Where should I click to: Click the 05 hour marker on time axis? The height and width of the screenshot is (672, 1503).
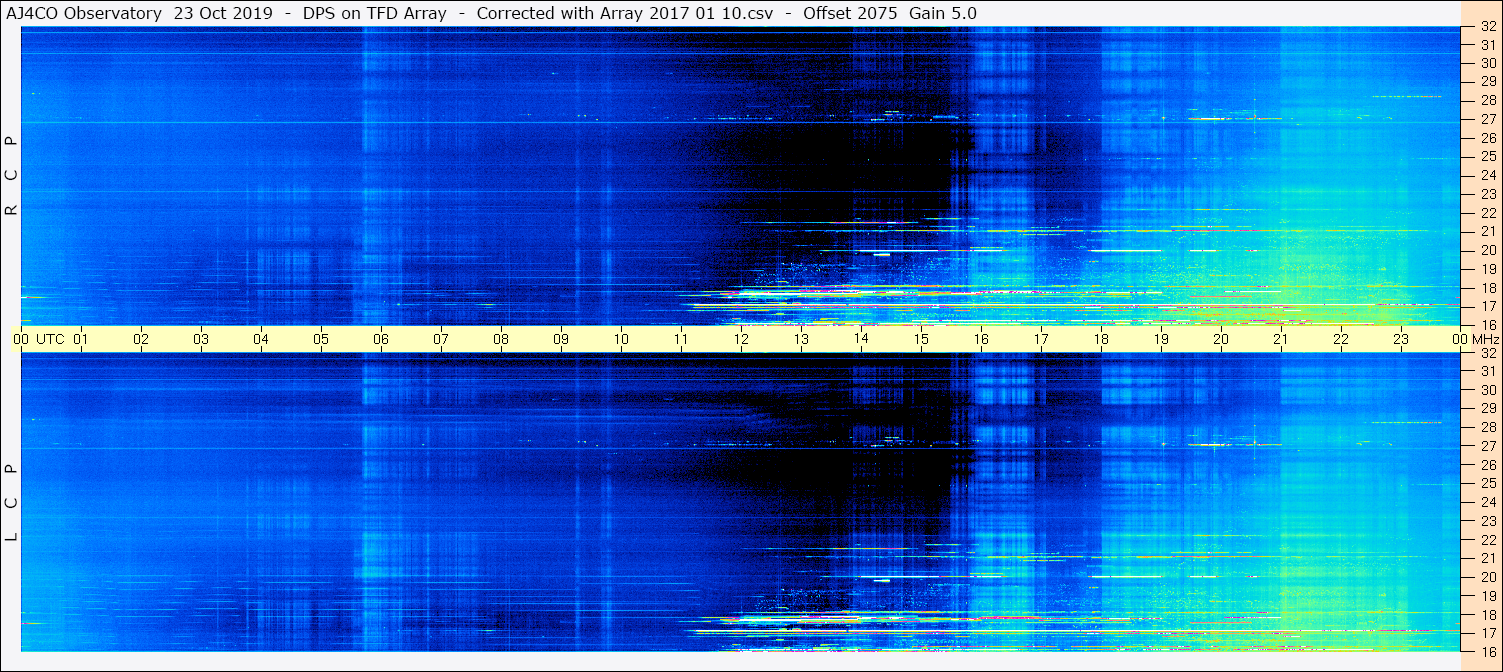coord(321,339)
